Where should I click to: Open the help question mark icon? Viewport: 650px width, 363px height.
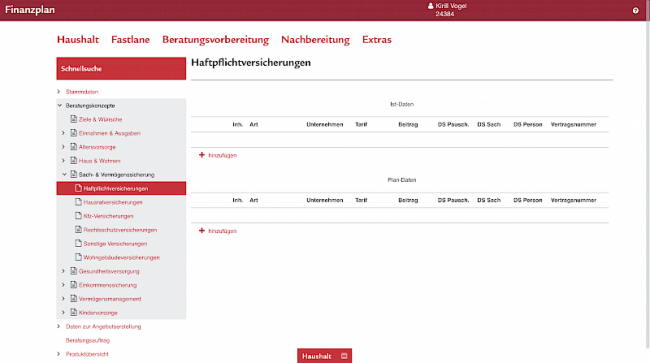click(635, 10)
